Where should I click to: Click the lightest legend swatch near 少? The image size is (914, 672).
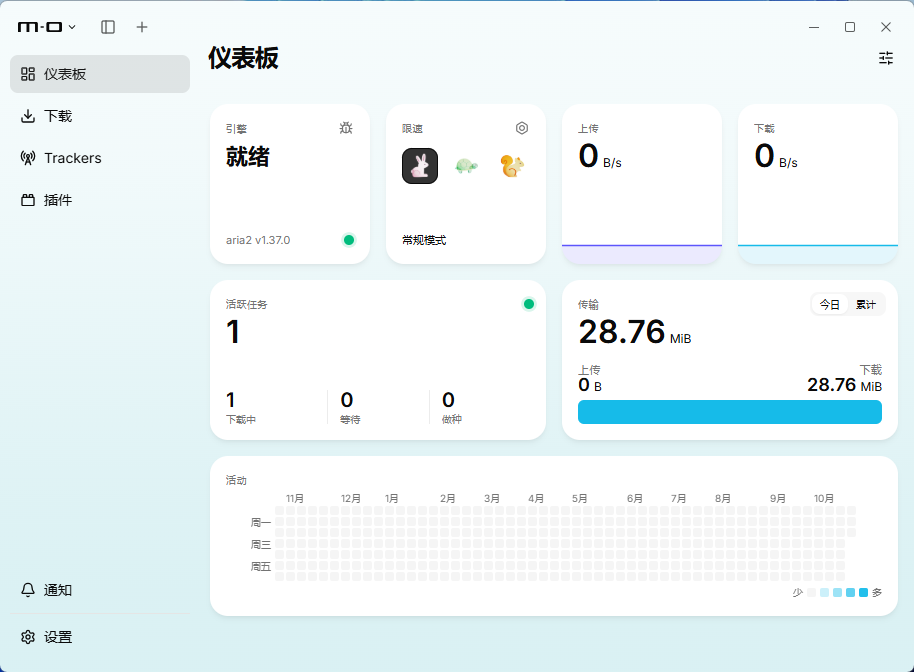tap(811, 592)
